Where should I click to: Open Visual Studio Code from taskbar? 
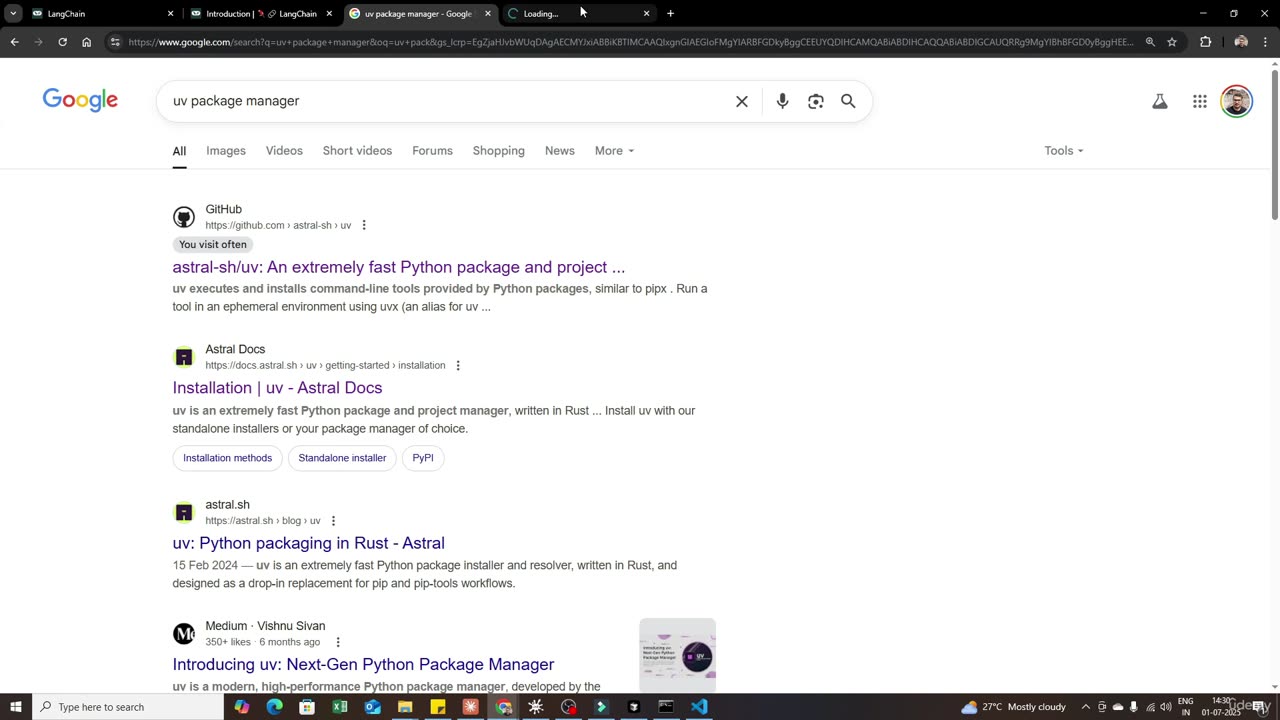(x=699, y=707)
